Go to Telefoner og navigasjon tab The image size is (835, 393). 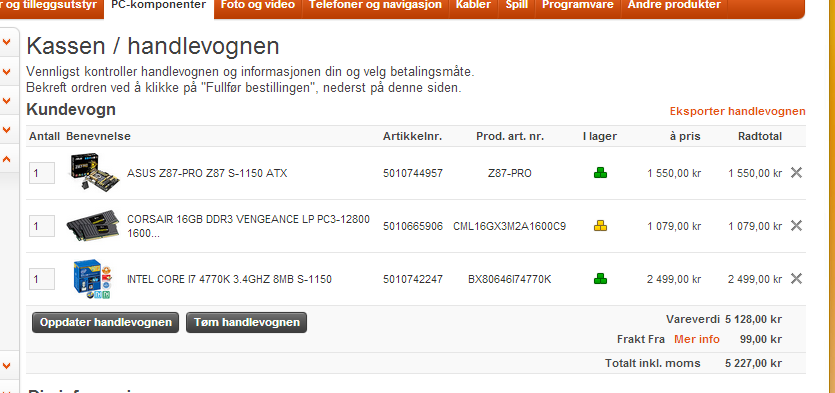coord(375,5)
